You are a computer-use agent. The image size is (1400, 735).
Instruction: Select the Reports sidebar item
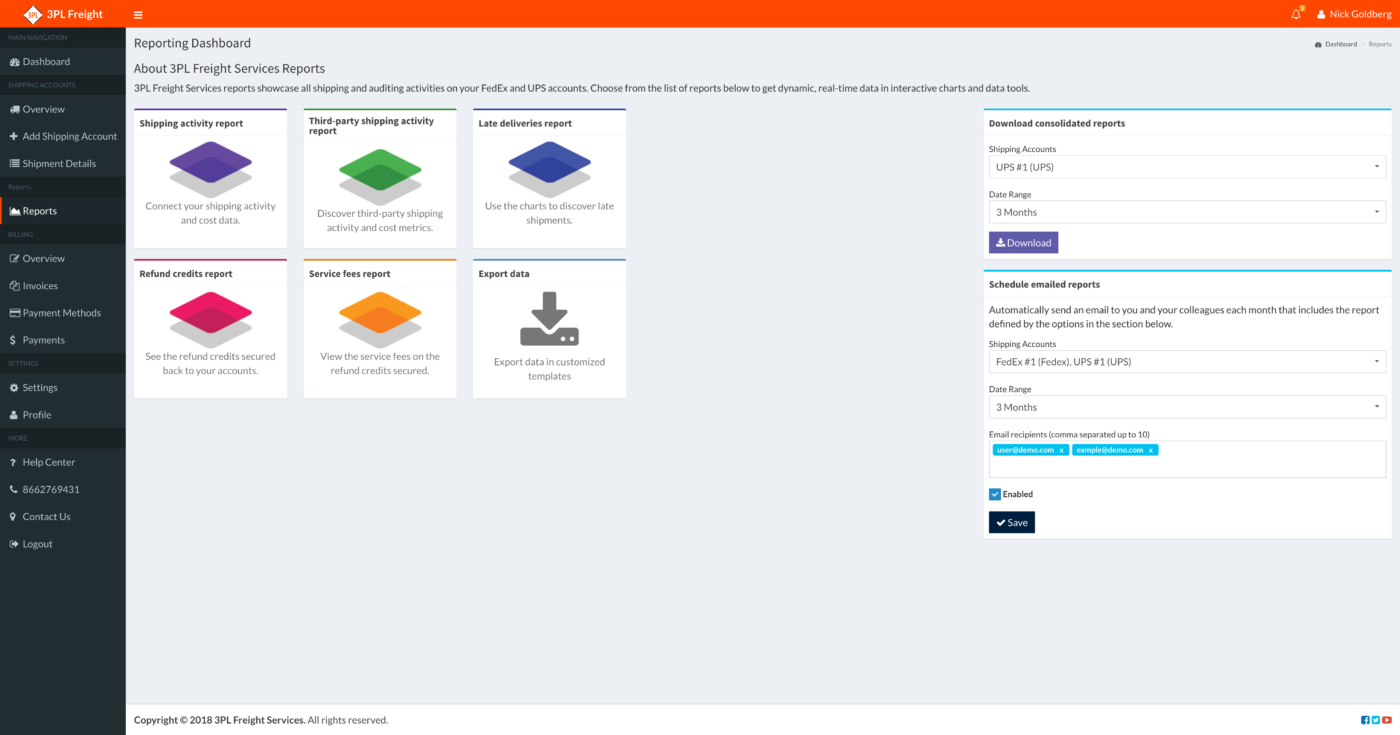tap(63, 211)
